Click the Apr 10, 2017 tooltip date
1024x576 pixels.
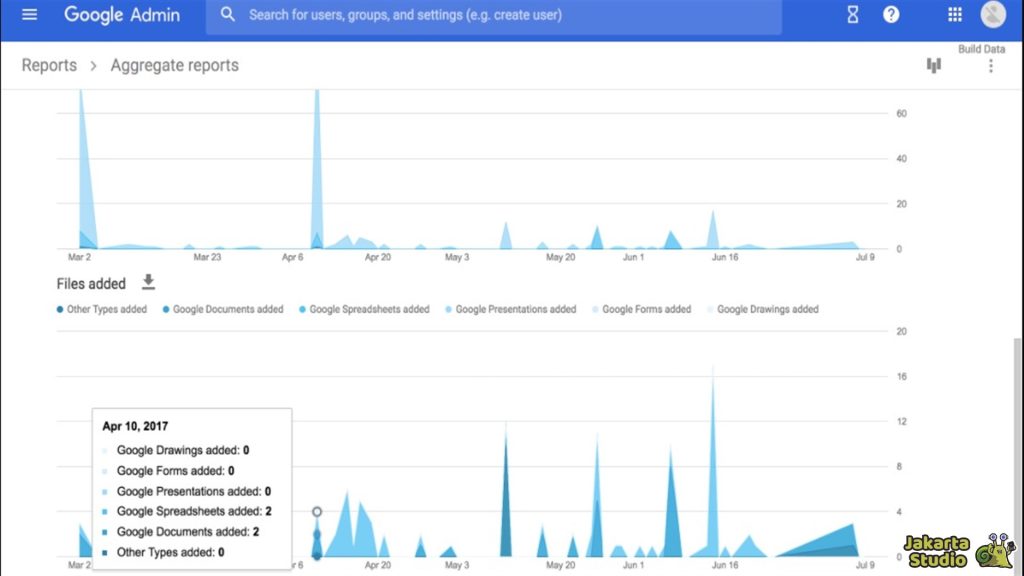[x=135, y=426]
